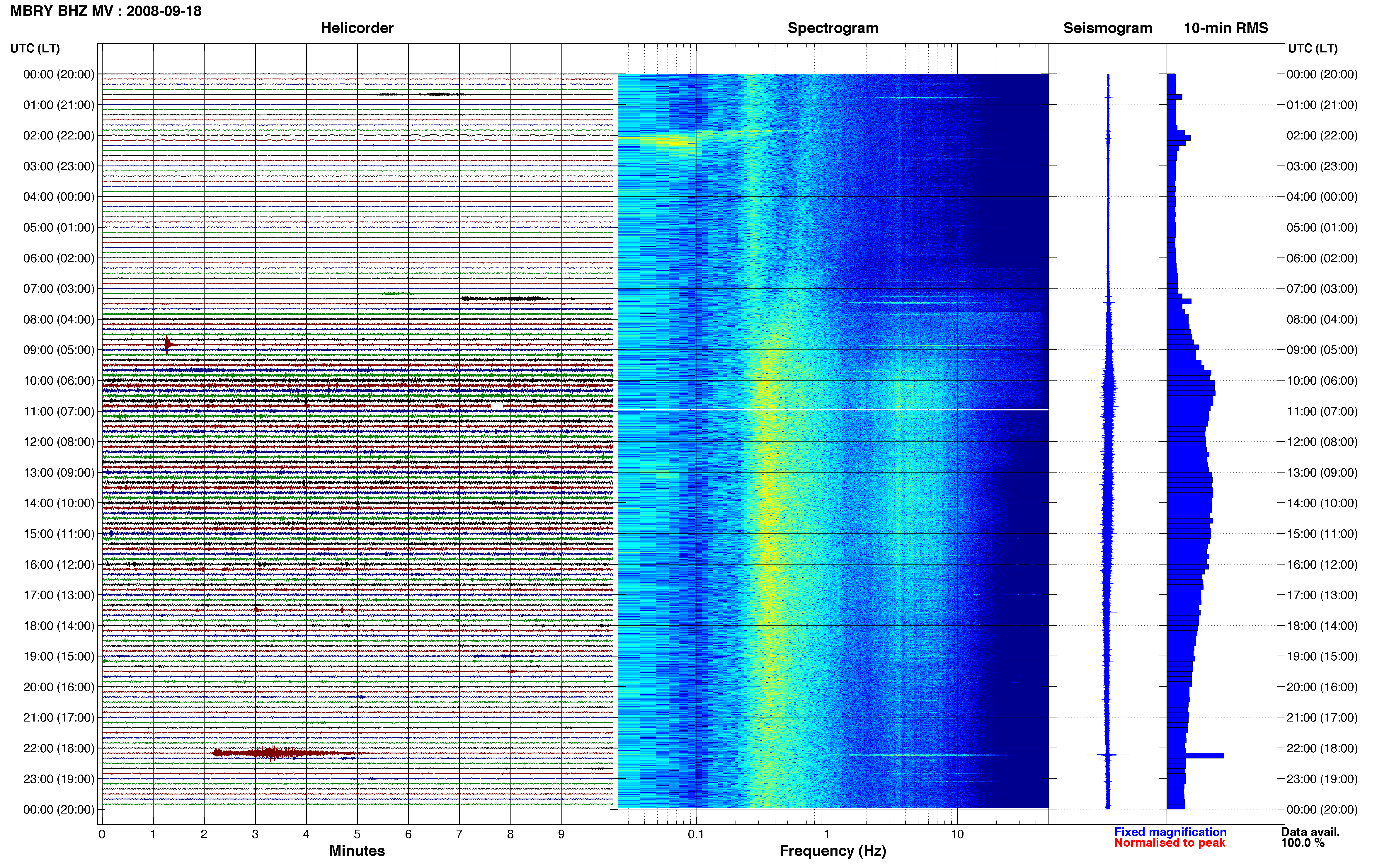Click the 'Seismogram' panel heading
The height and width of the screenshot is (868, 1389).
(1108, 28)
